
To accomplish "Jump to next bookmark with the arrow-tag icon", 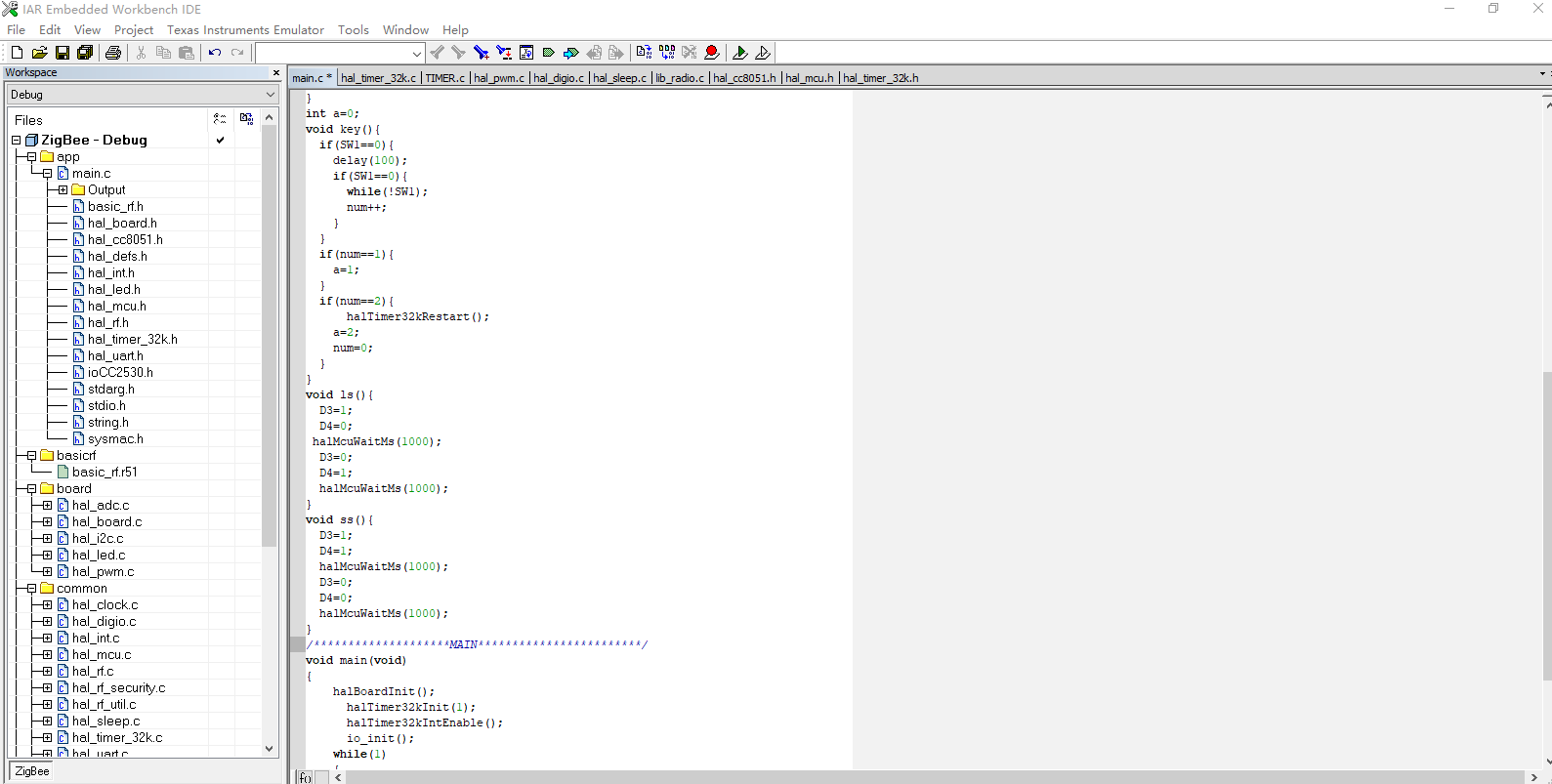I will 570,53.
